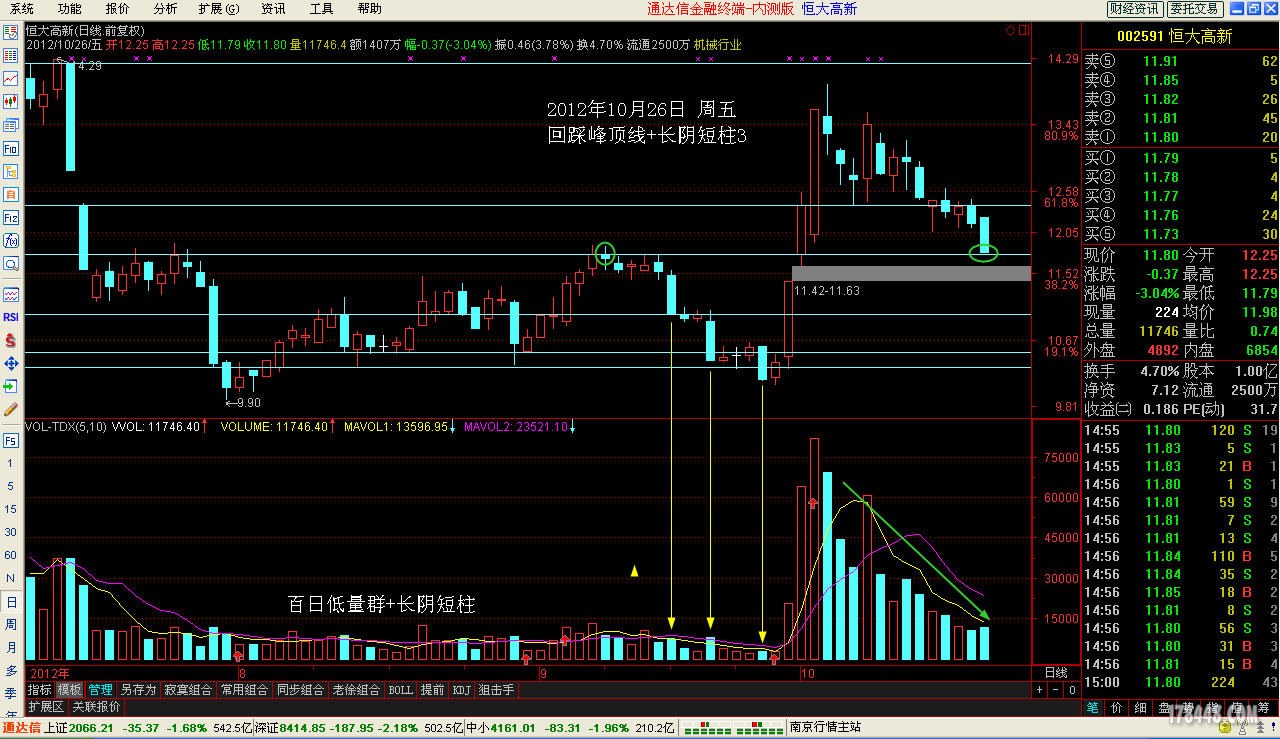
Task: Click the orange 自 icon in left toolbar
Action: click(x=11, y=194)
